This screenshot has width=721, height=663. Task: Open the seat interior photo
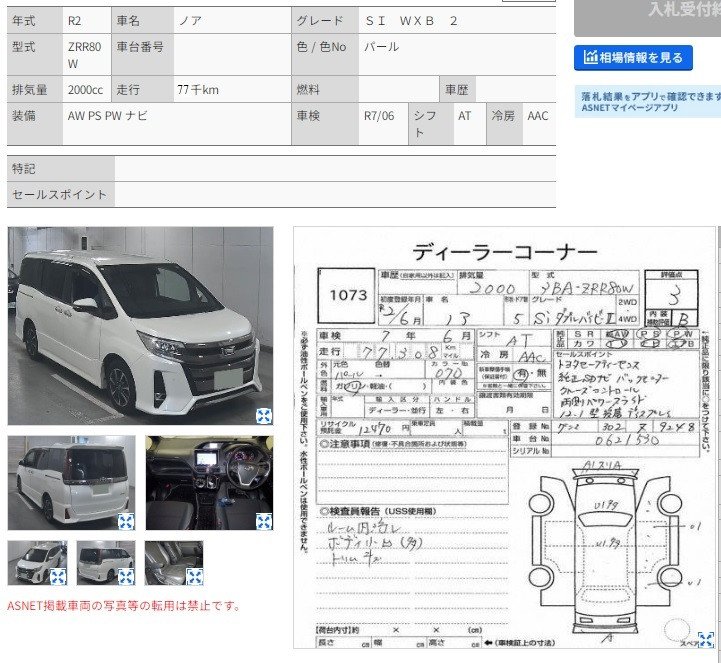[174, 563]
